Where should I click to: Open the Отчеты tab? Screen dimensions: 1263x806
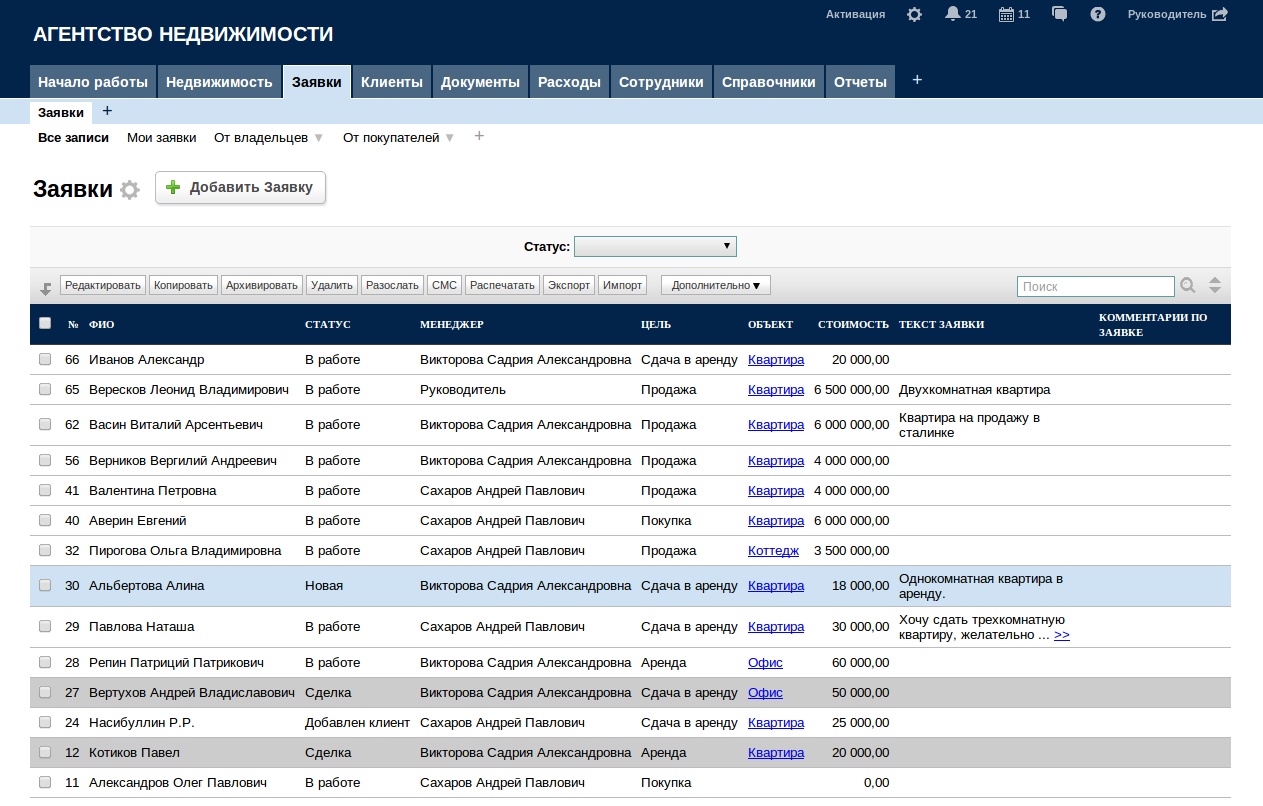tap(860, 82)
